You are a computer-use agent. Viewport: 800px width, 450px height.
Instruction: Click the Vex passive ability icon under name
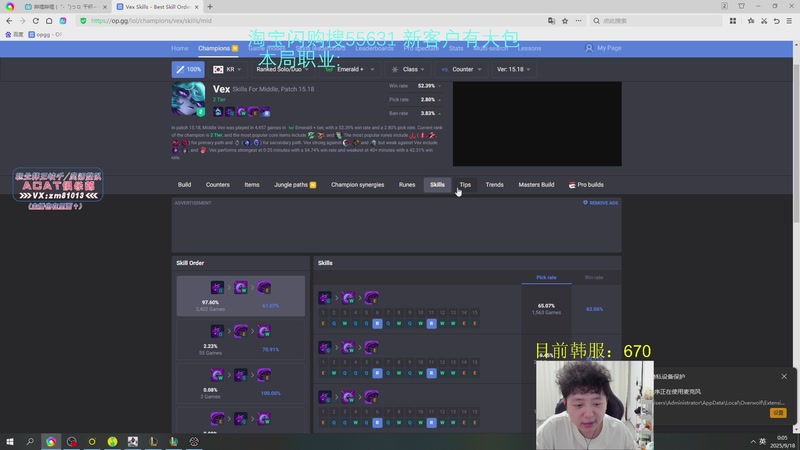pyautogui.click(x=218, y=112)
